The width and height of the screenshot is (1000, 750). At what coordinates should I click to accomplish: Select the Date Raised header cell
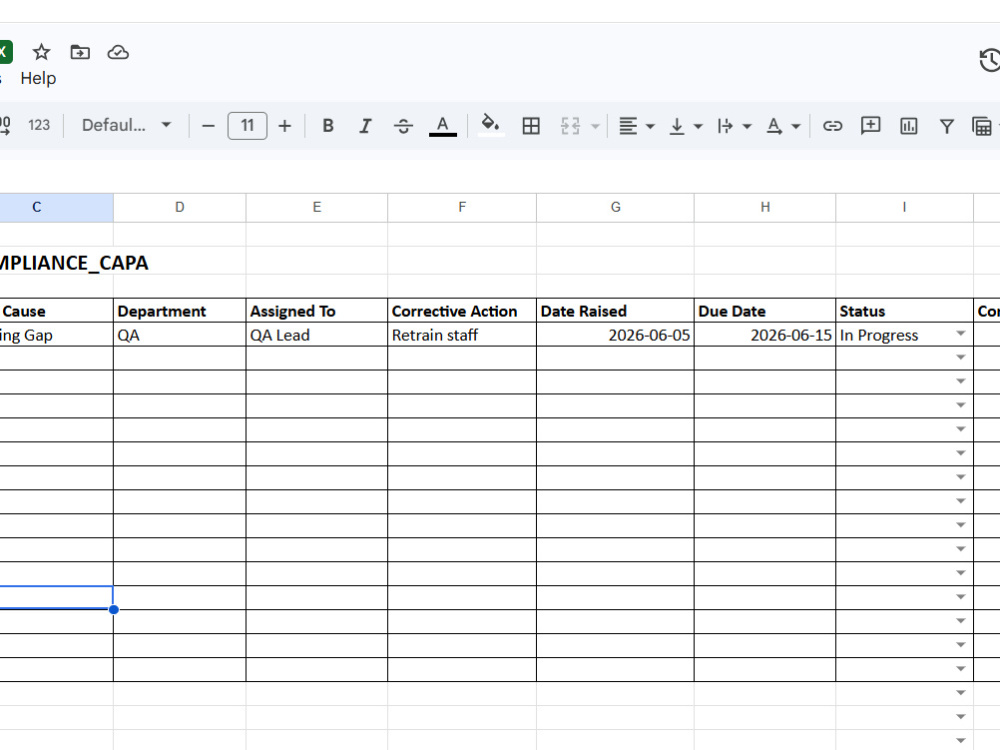pos(615,311)
